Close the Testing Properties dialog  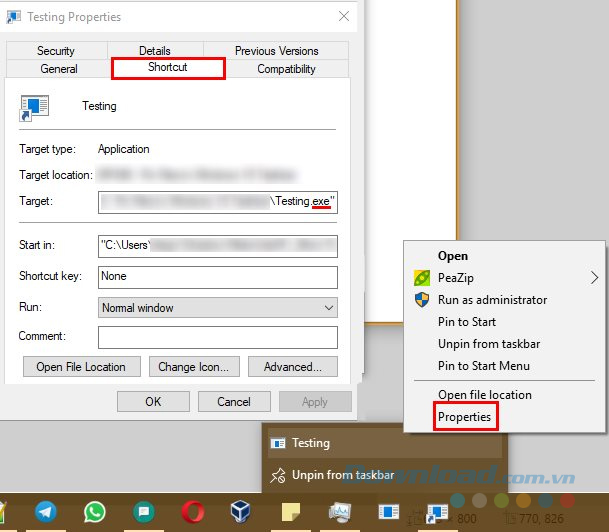[x=344, y=16]
